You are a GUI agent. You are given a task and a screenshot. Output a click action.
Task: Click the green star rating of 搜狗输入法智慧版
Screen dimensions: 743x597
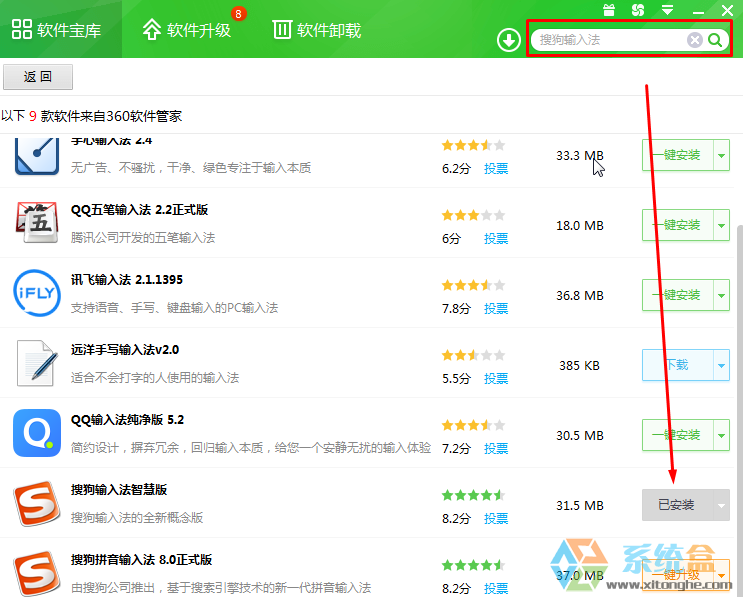473,496
